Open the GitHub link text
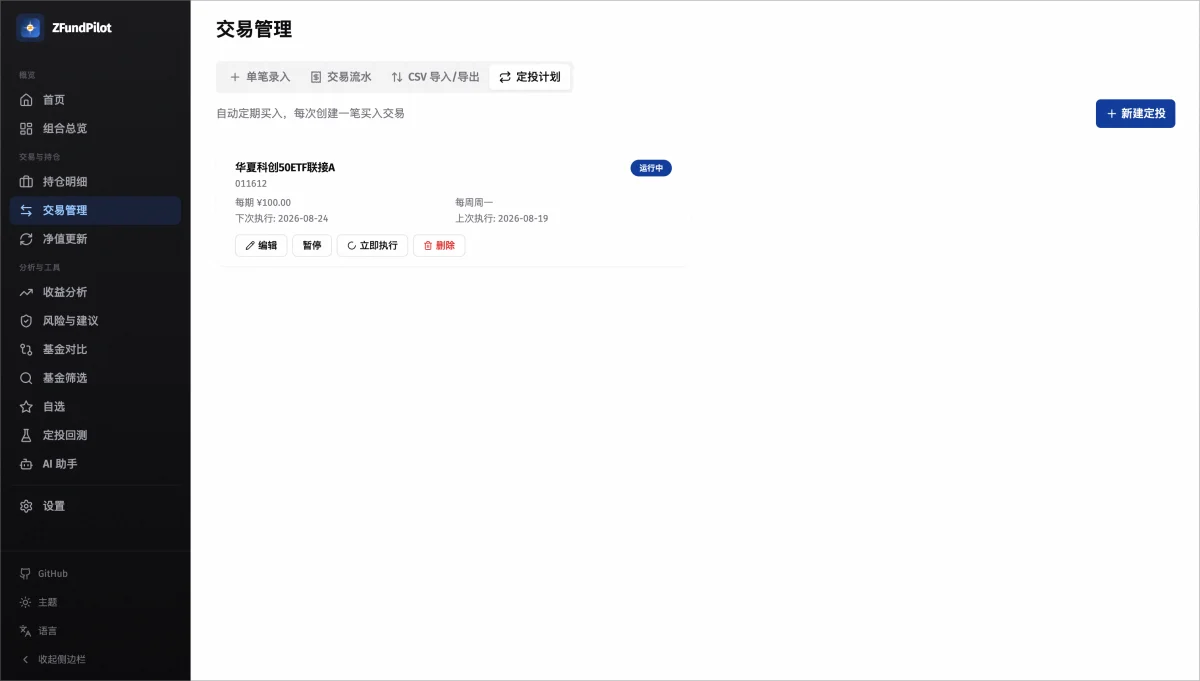This screenshot has height=681, width=1200. pyautogui.click(x=53, y=574)
